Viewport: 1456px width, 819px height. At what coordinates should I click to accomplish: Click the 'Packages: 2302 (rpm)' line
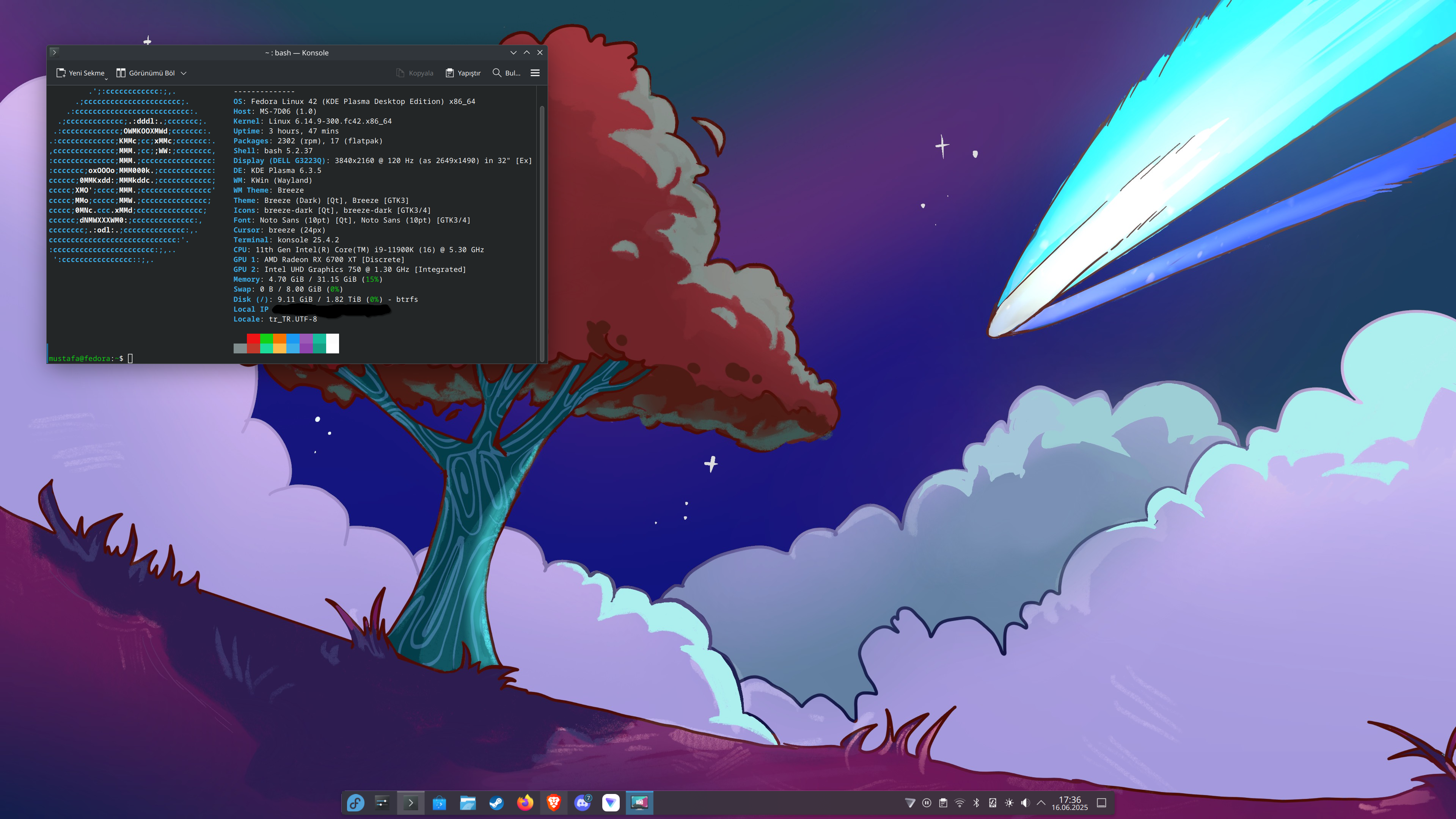pyautogui.click(x=308, y=141)
